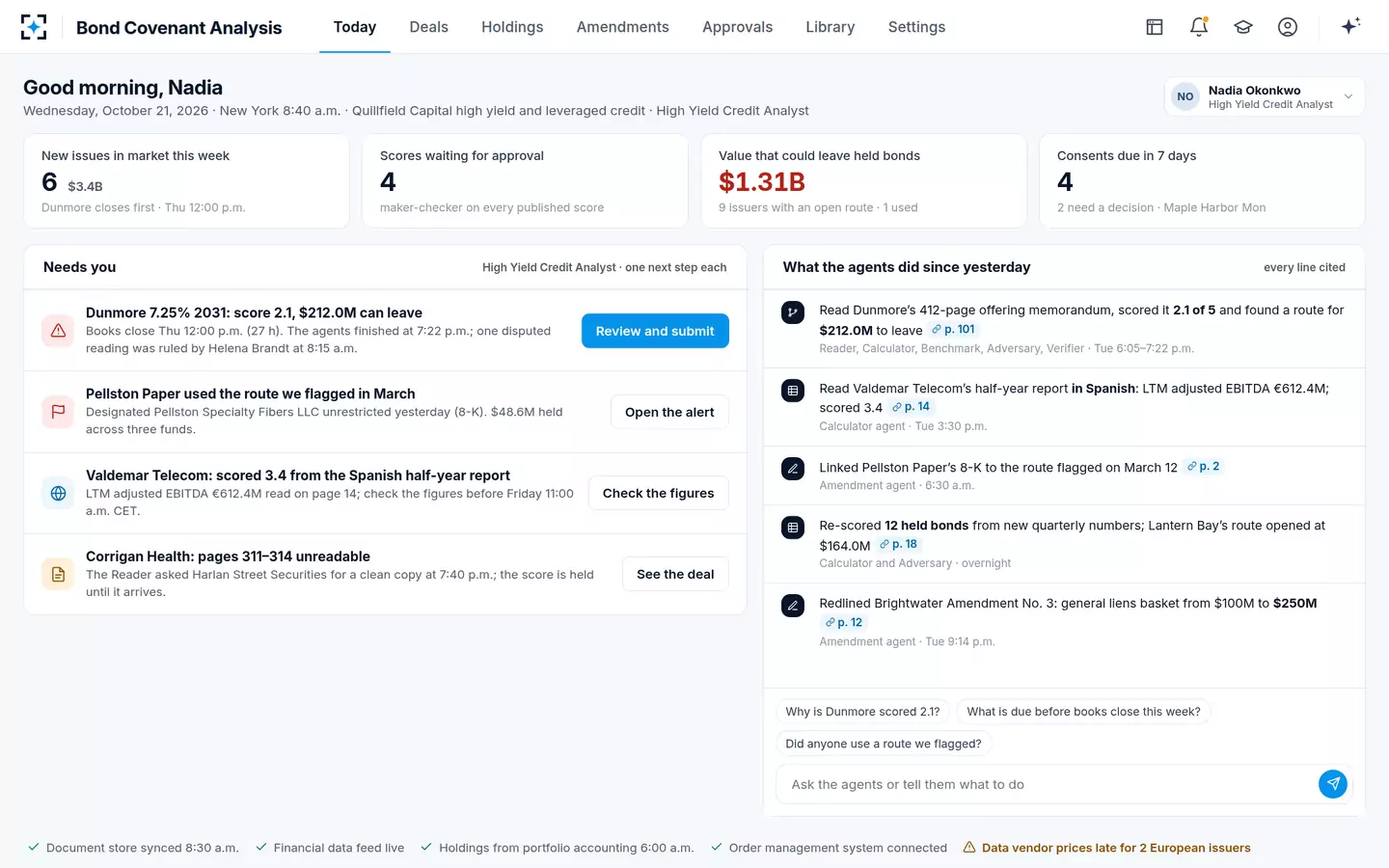Screen dimensions: 1389x868
Task: Click the document icon beside Corrigan Health
Action: coord(58,574)
